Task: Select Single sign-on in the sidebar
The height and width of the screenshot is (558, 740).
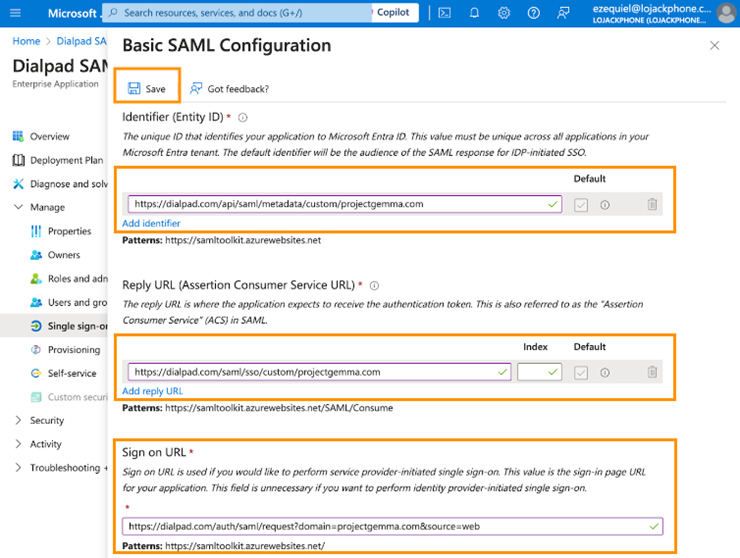Action: [x=77, y=326]
